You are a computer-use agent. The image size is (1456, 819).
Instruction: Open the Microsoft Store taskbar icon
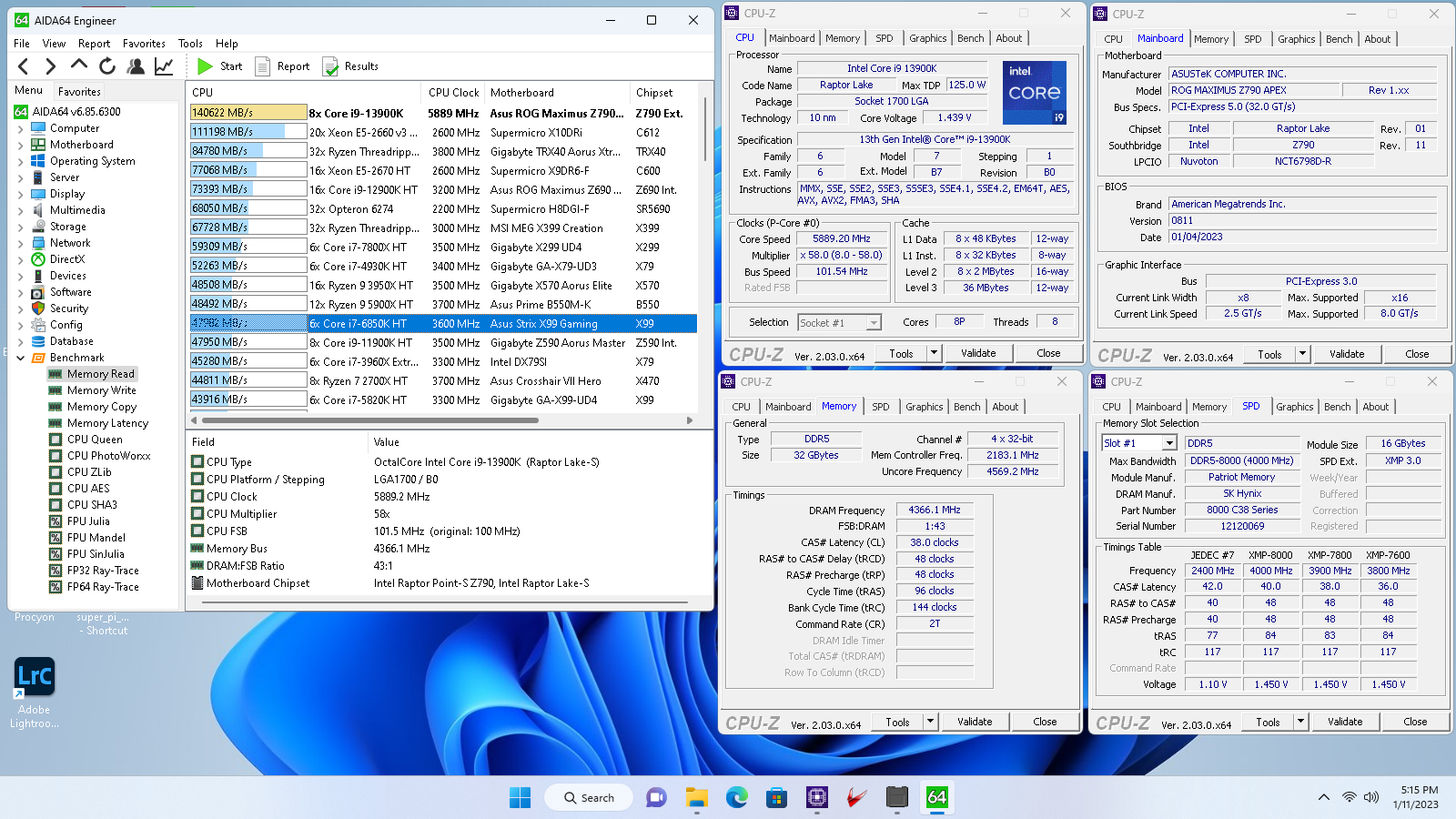[777, 798]
